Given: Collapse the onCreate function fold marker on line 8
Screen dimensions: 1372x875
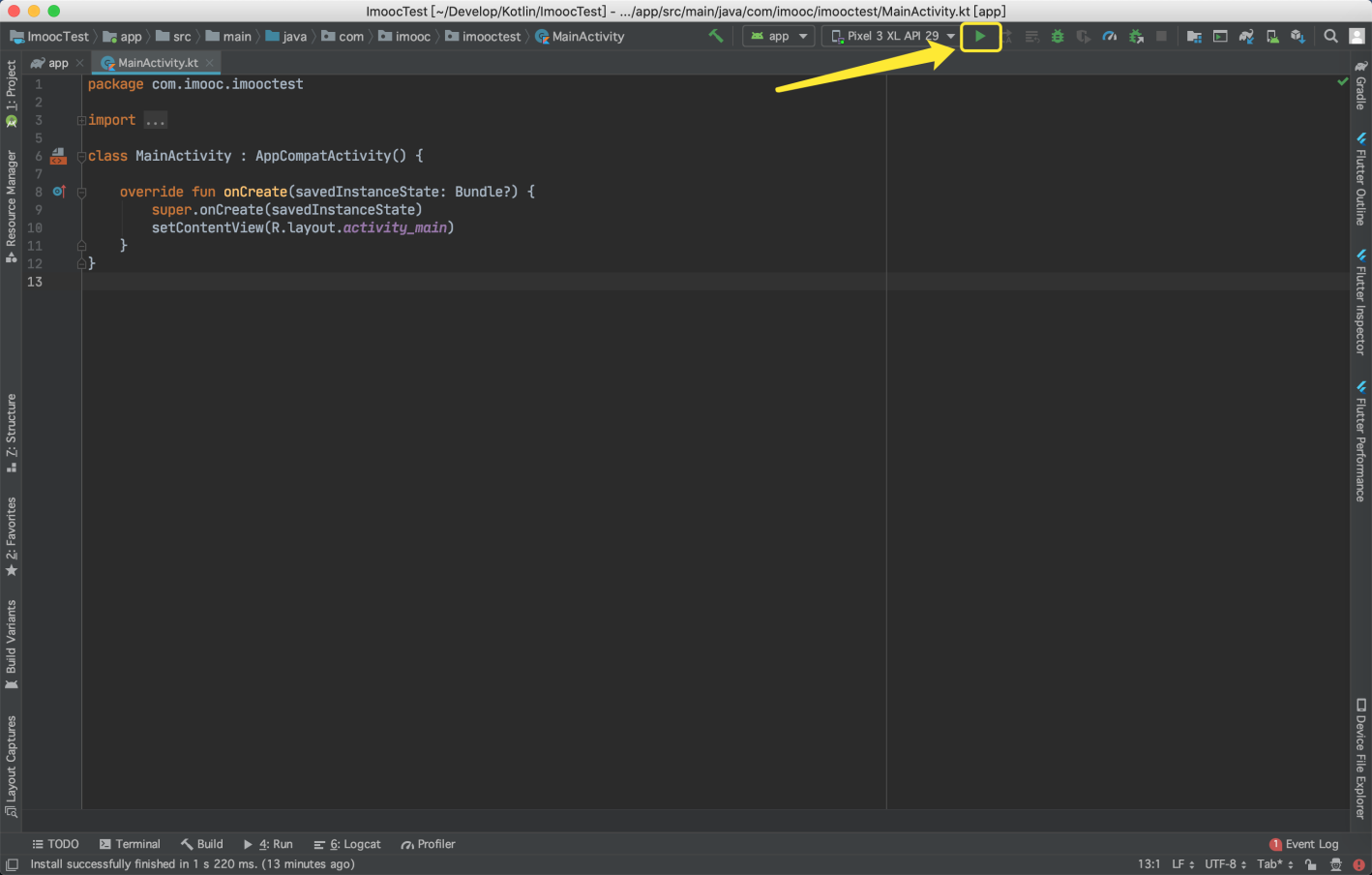Looking at the screenshot, I should [x=81, y=192].
